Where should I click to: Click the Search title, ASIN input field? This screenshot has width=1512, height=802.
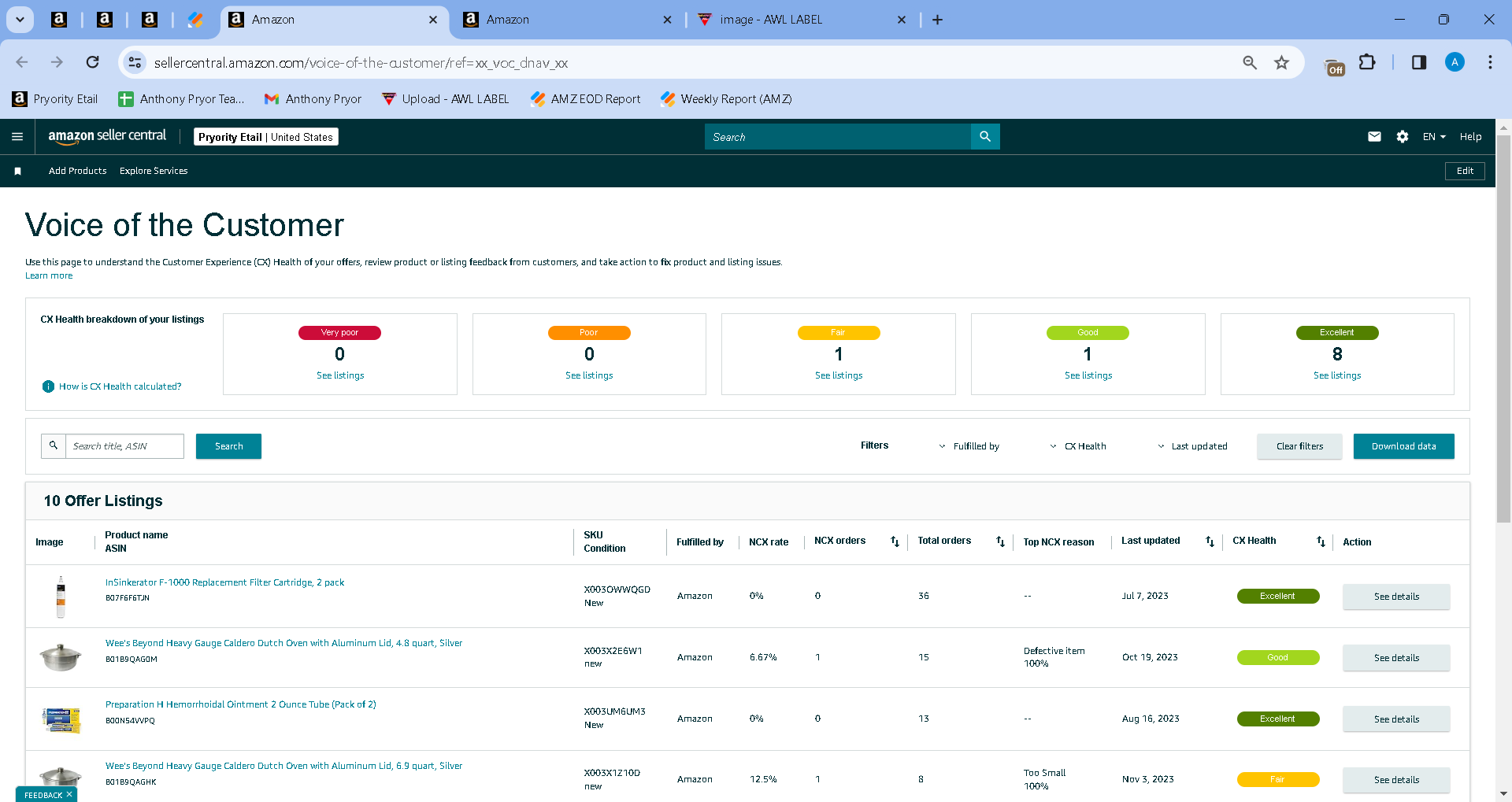(124, 446)
